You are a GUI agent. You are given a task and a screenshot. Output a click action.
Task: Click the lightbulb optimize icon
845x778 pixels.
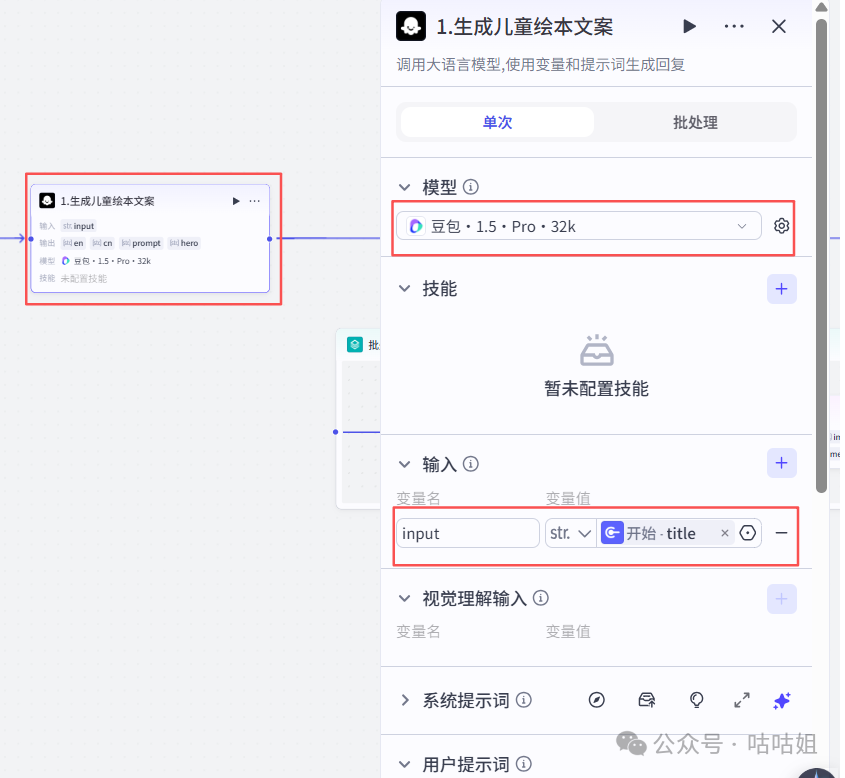point(696,700)
